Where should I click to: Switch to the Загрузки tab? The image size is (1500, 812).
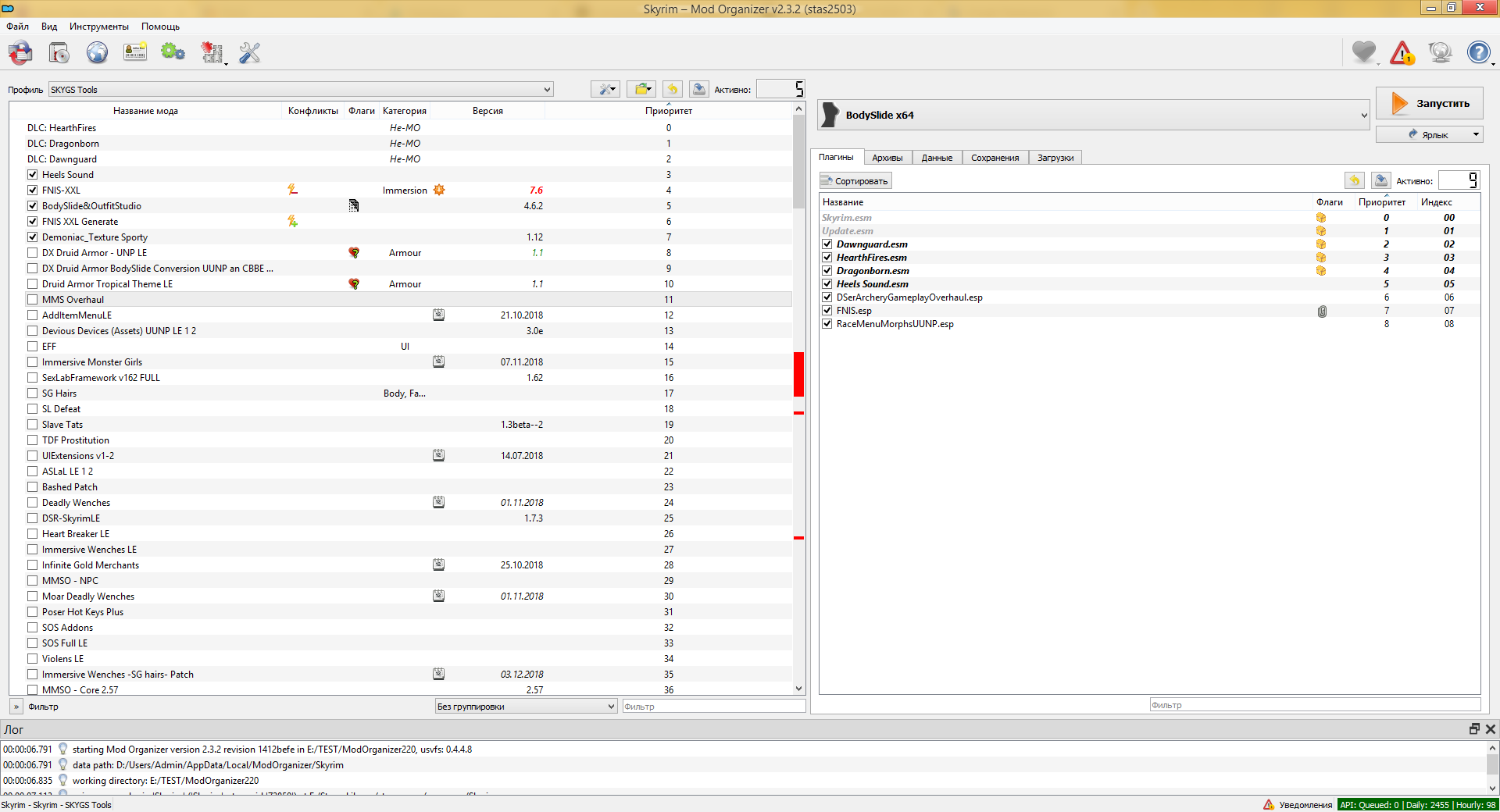[1055, 158]
